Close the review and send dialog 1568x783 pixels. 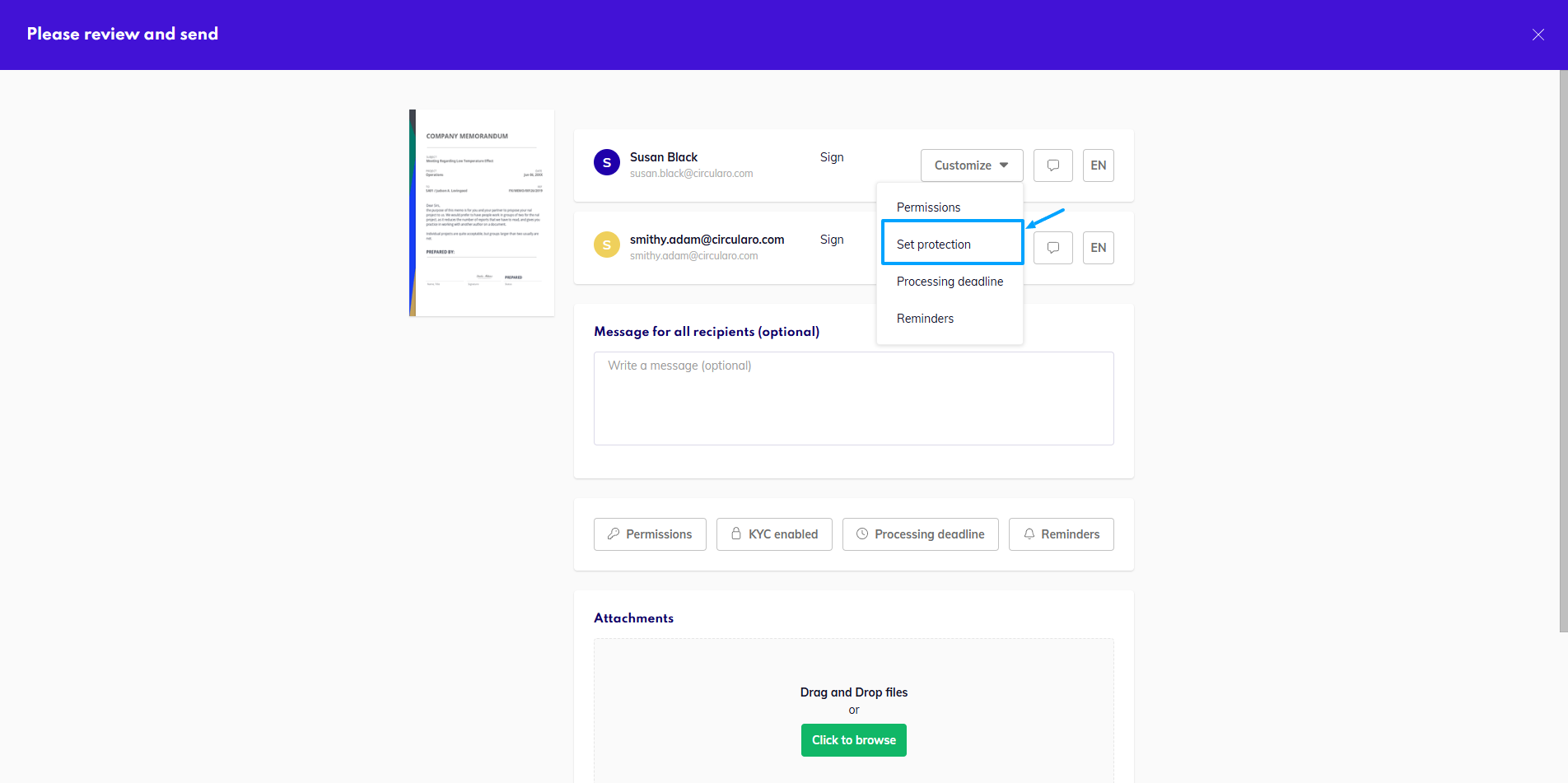[1538, 35]
